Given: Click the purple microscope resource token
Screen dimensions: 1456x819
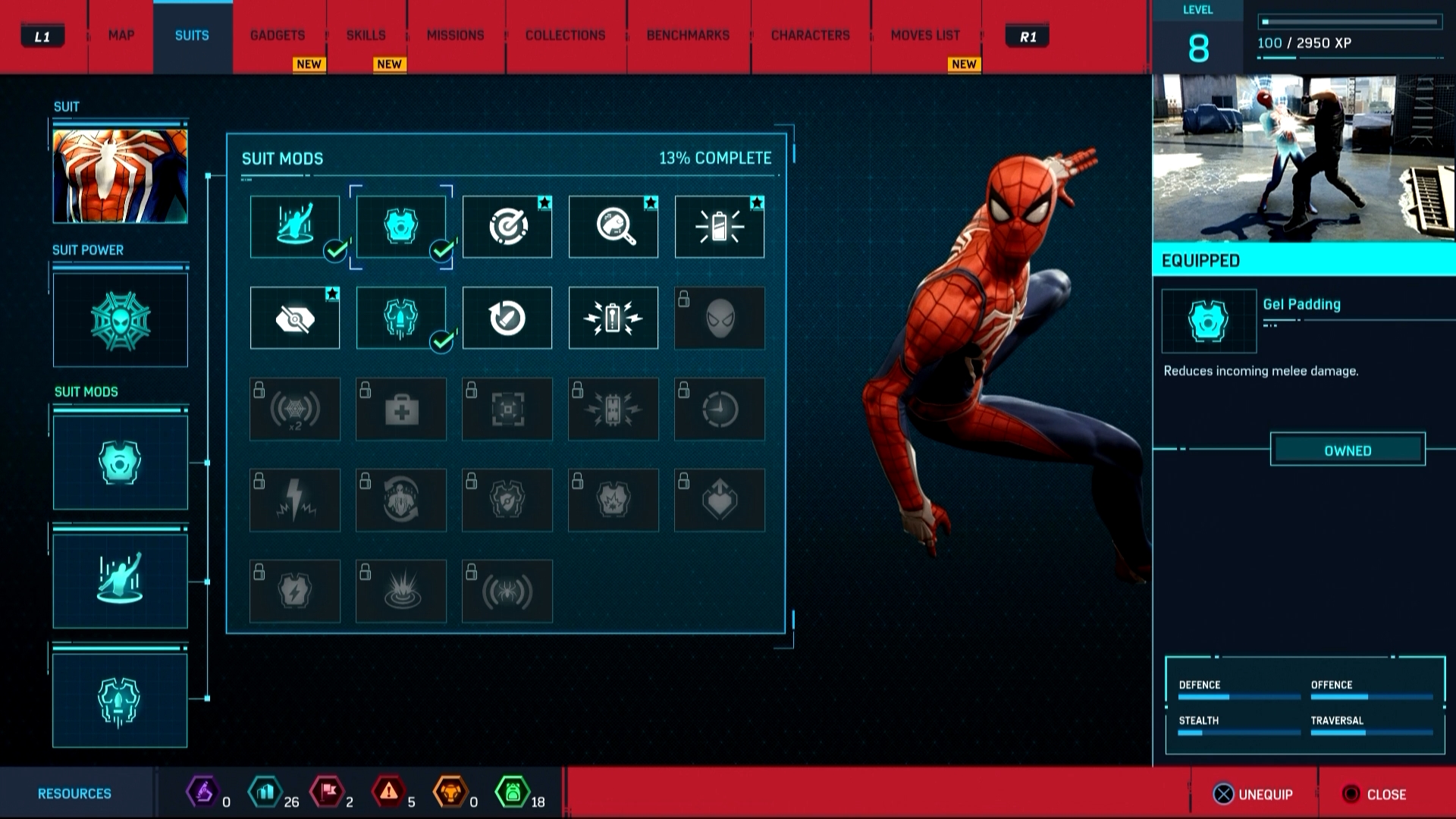Looking at the screenshot, I should point(202,792).
